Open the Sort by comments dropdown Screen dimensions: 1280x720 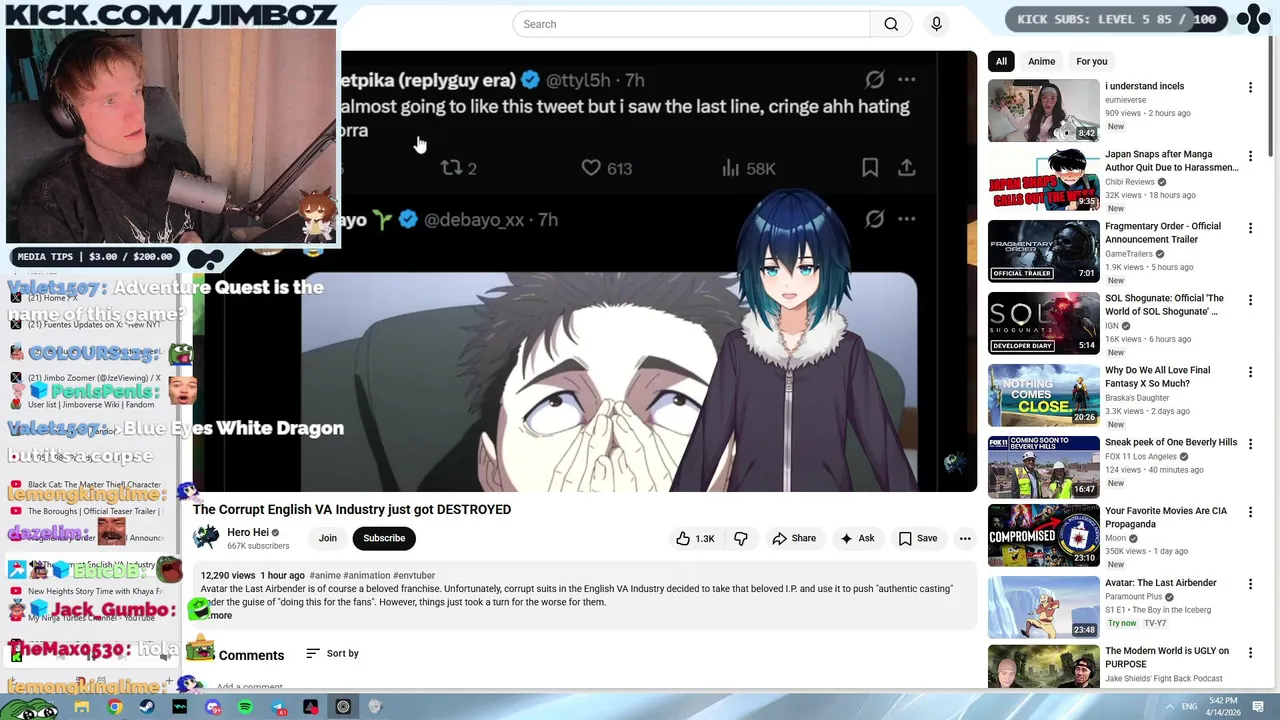click(333, 653)
